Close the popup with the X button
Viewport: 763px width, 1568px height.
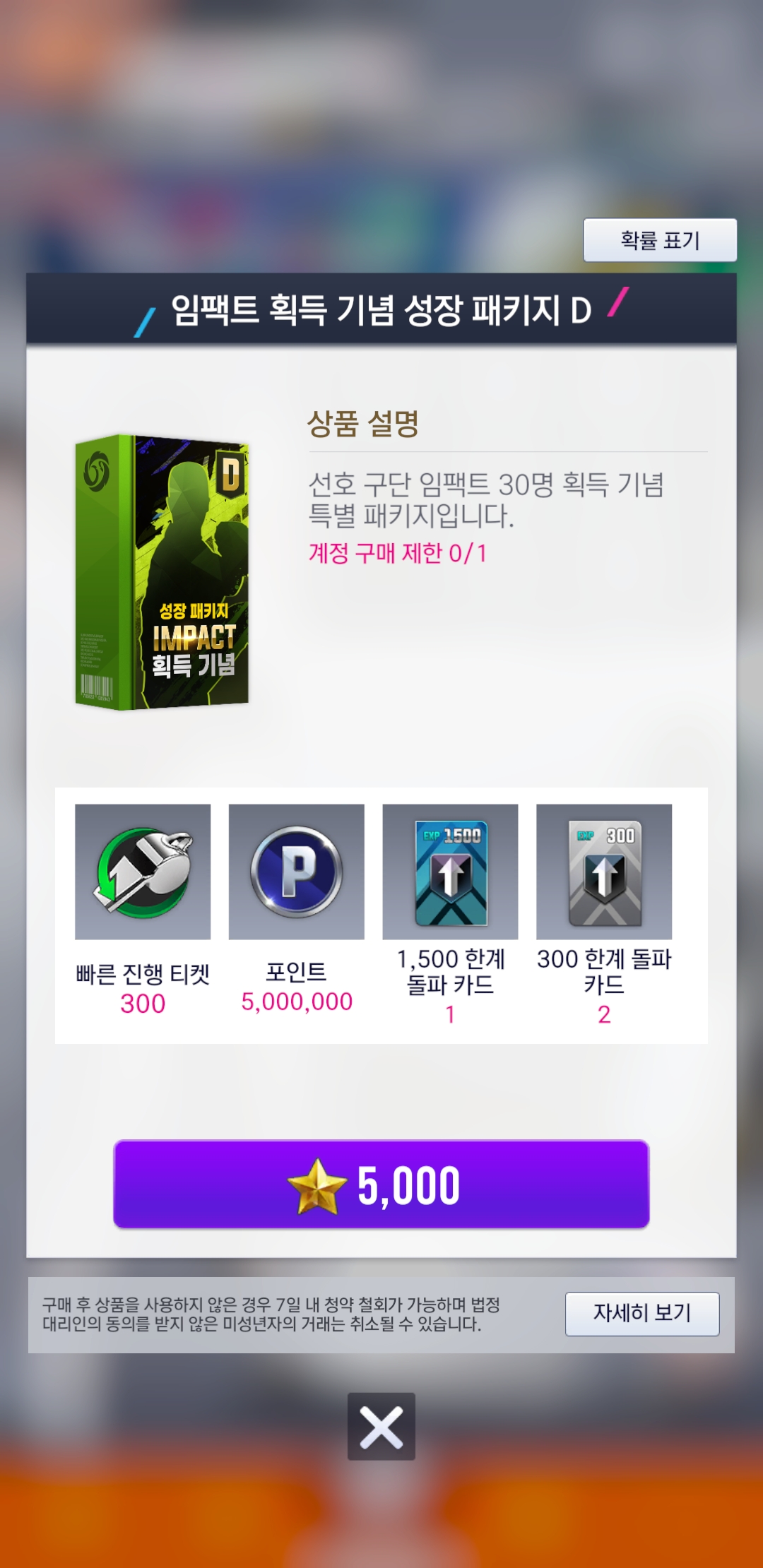pyautogui.click(x=381, y=1426)
